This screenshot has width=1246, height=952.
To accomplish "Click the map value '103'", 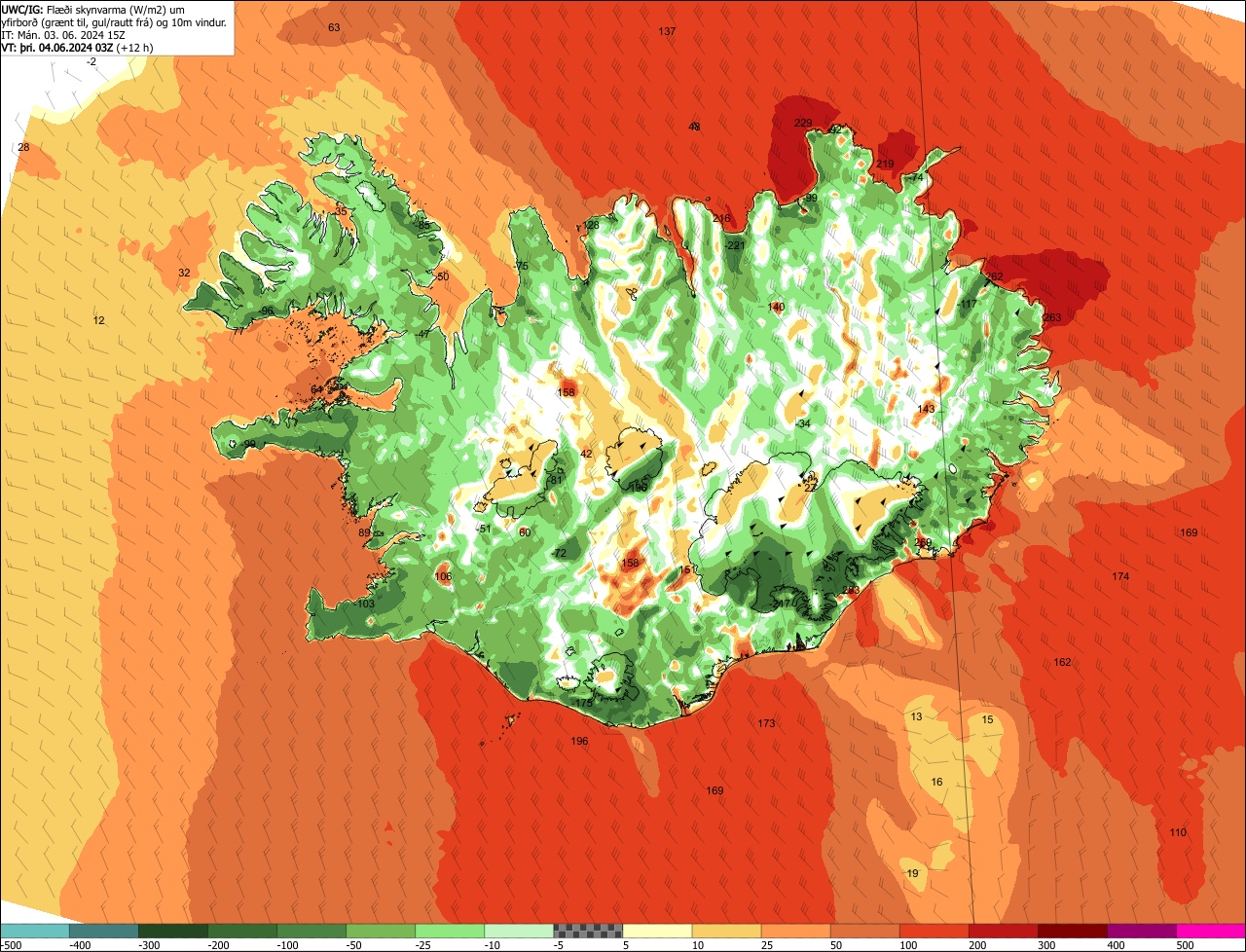I will (366, 604).
